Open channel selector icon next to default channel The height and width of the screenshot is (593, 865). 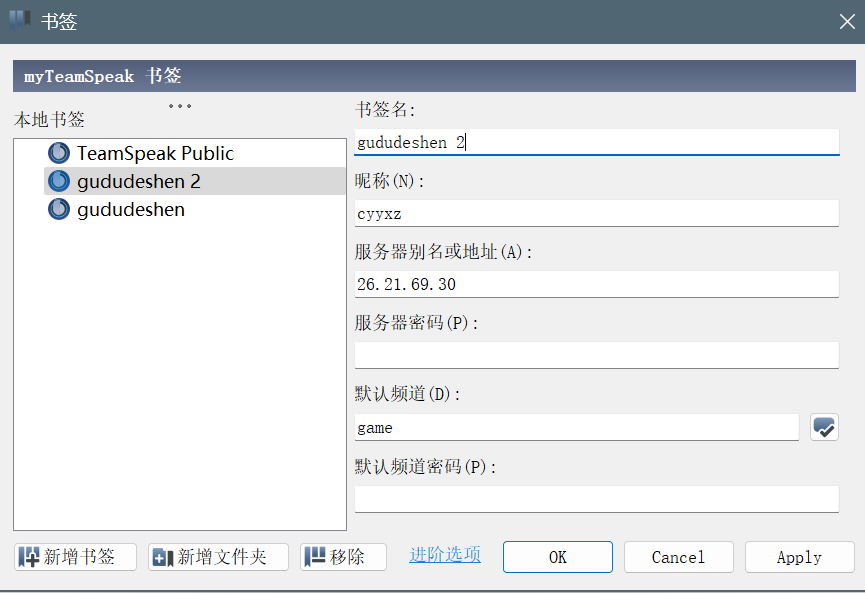pos(824,427)
